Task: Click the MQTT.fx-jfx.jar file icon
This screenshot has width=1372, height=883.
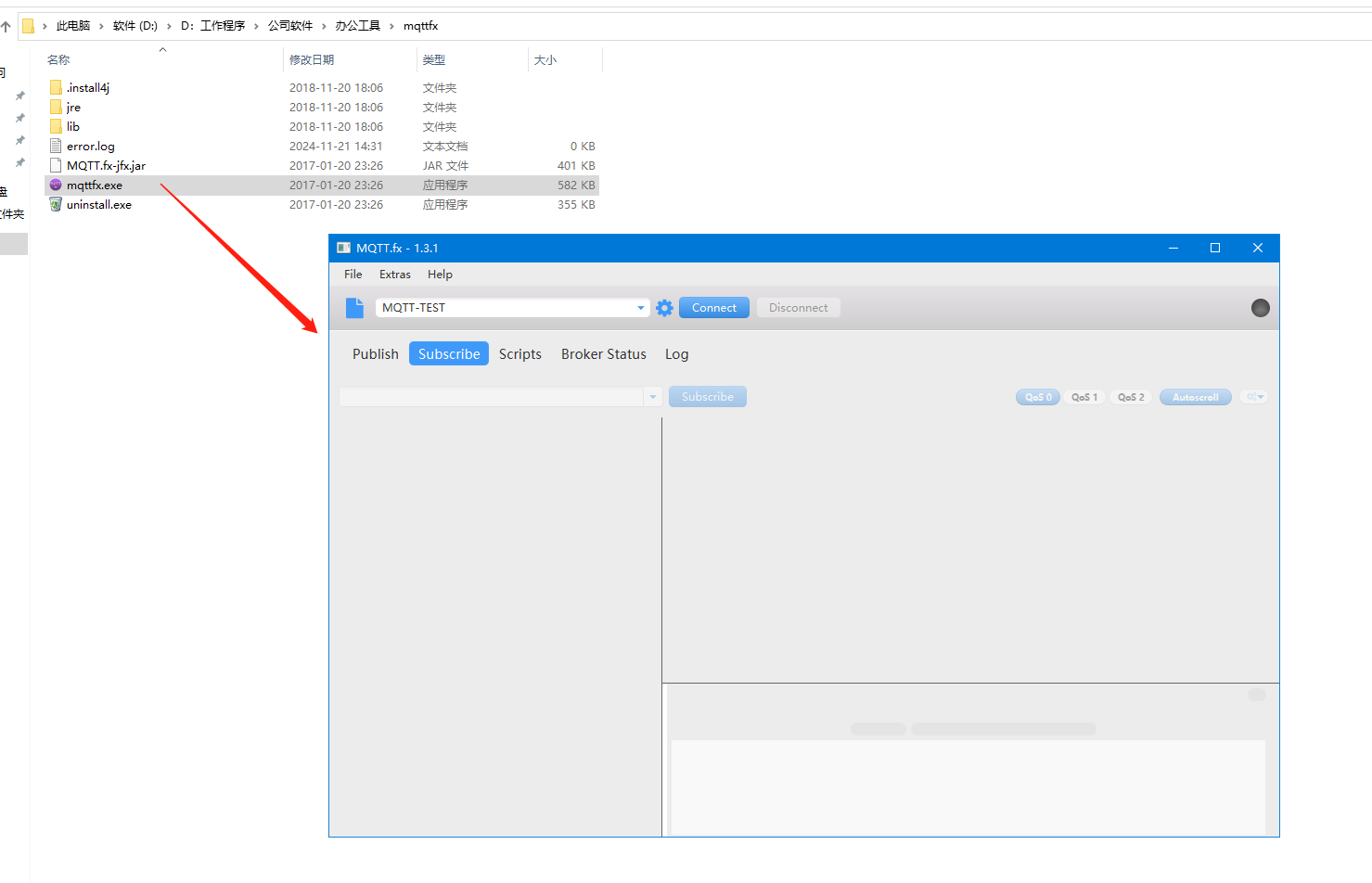Action: 56,165
